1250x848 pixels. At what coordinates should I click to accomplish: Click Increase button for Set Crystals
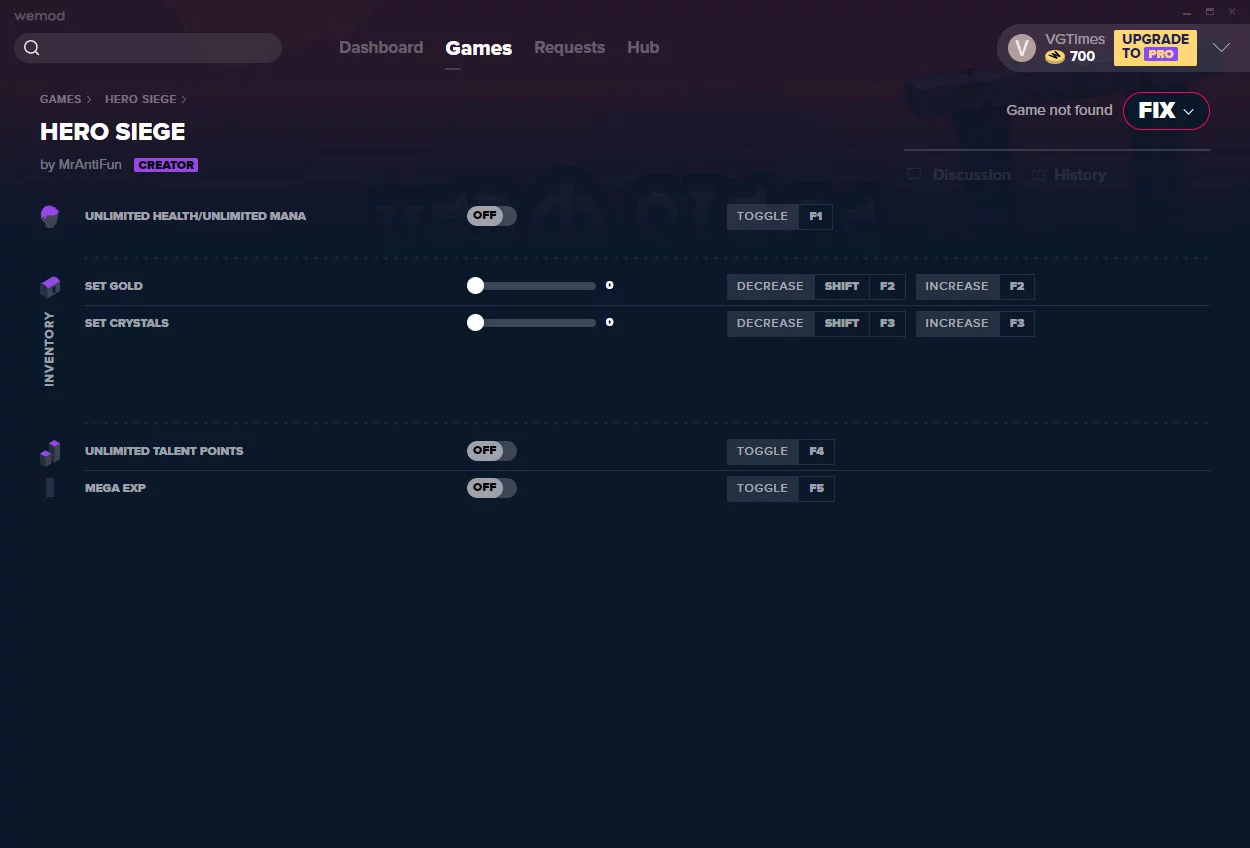(x=957, y=323)
